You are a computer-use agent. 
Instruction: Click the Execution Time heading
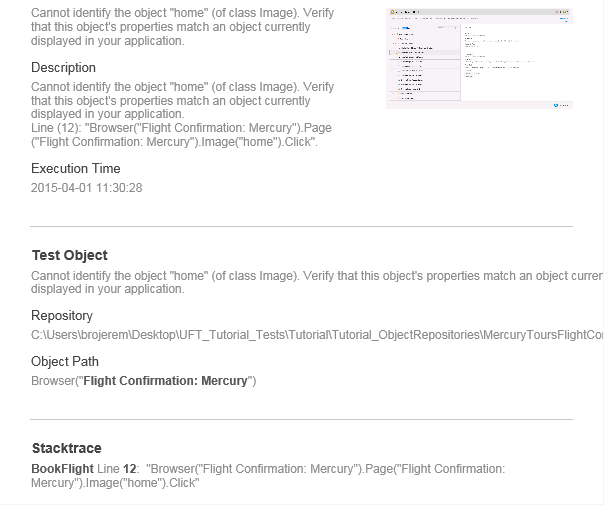[x=76, y=168]
